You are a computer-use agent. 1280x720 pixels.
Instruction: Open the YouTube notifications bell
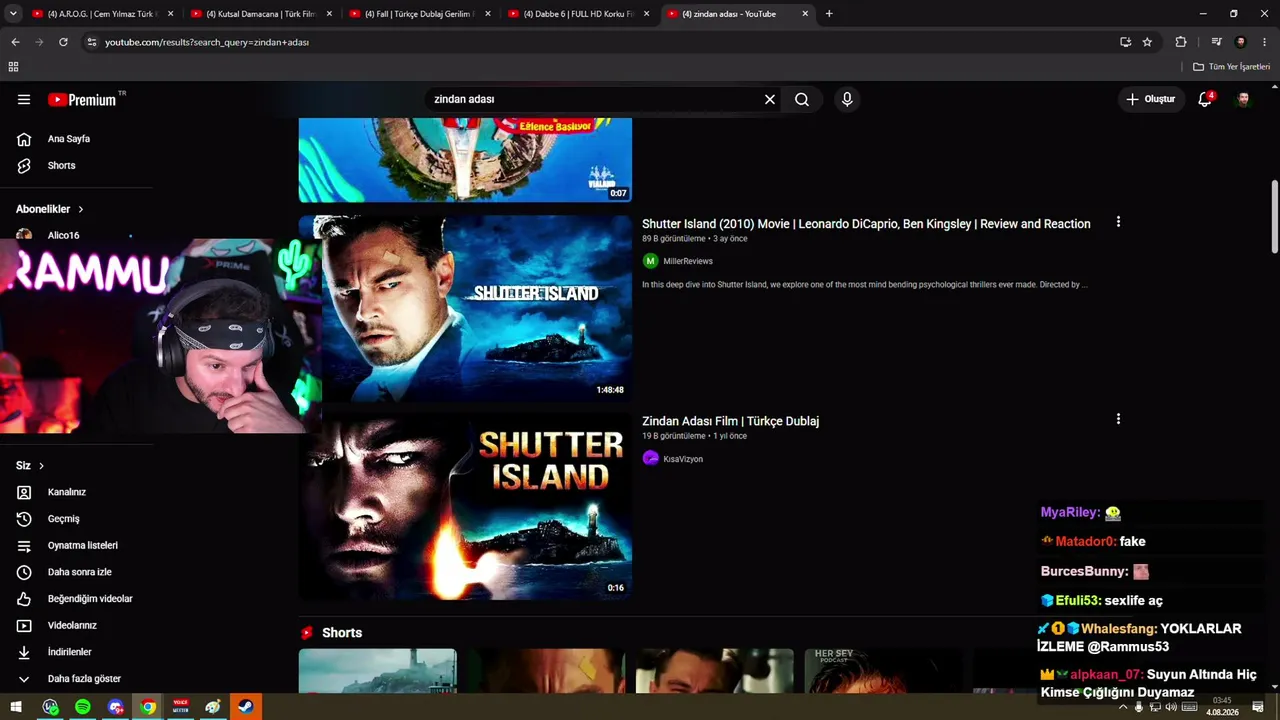[x=1205, y=99]
